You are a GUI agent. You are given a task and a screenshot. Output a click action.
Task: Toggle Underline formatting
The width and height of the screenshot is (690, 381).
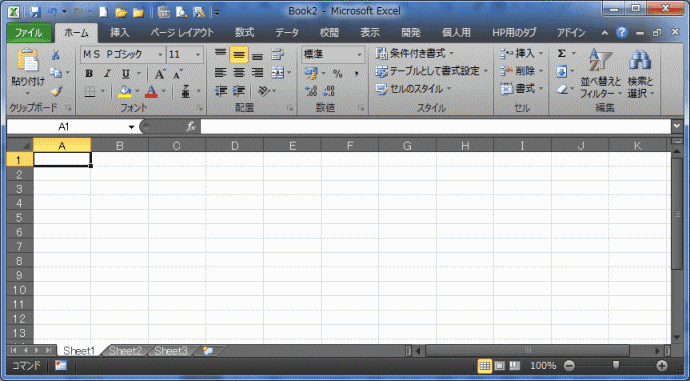(x=126, y=73)
